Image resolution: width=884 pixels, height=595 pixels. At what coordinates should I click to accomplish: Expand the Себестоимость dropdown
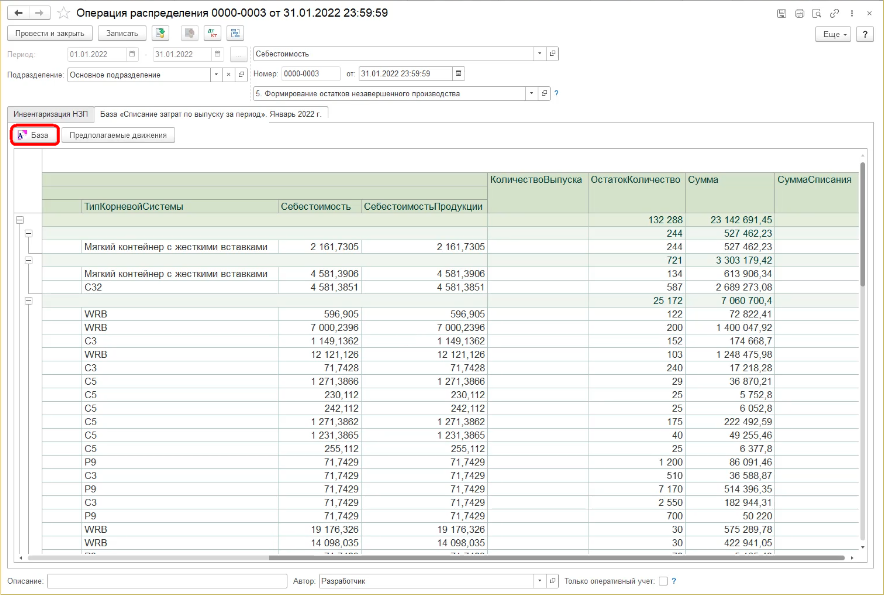(x=540, y=54)
